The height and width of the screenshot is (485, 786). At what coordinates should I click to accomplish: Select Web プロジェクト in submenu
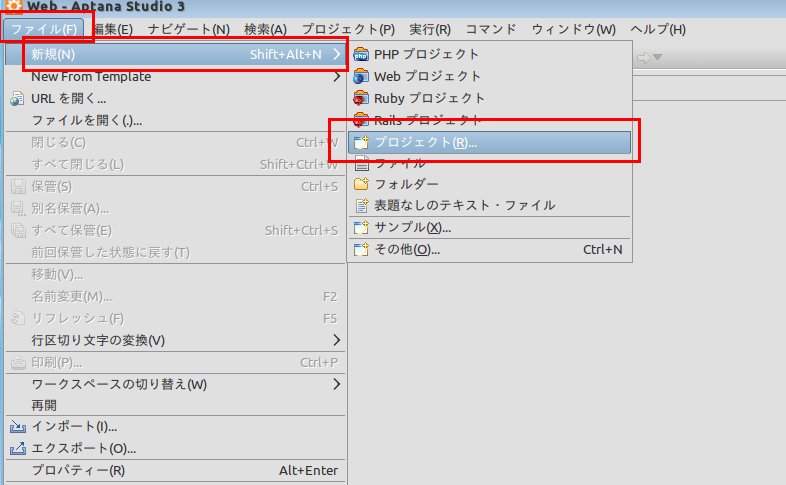490,76
